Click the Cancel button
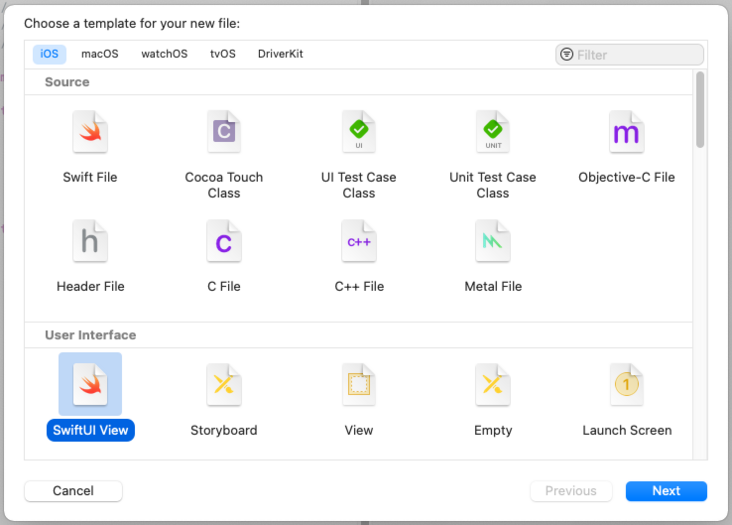 pos(73,491)
